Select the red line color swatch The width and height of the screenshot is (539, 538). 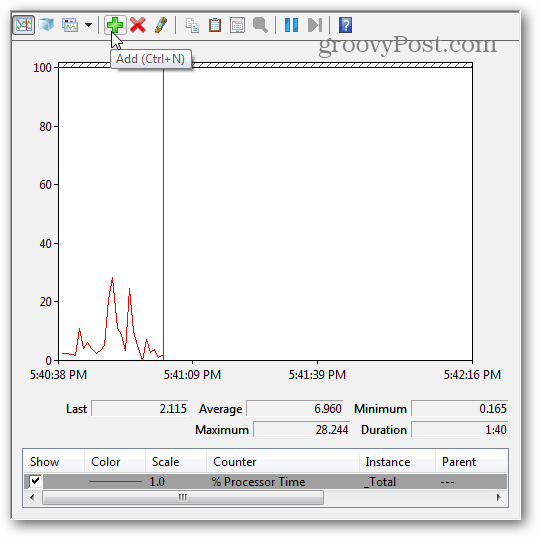115,482
